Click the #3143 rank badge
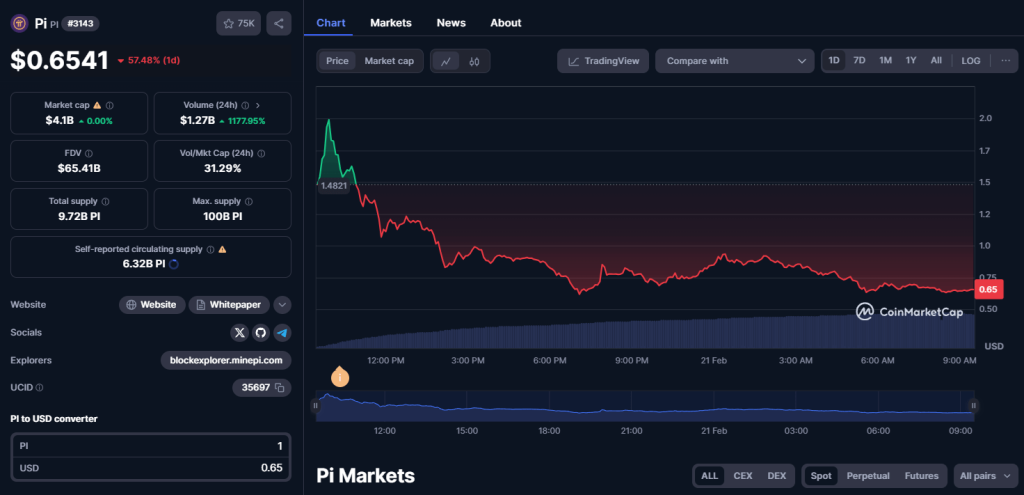 pyautogui.click(x=80, y=24)
